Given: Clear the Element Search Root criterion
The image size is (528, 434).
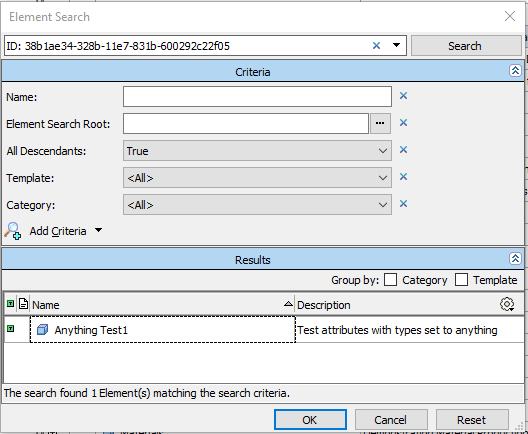Looking at the screenshot, I should (403, 123).
